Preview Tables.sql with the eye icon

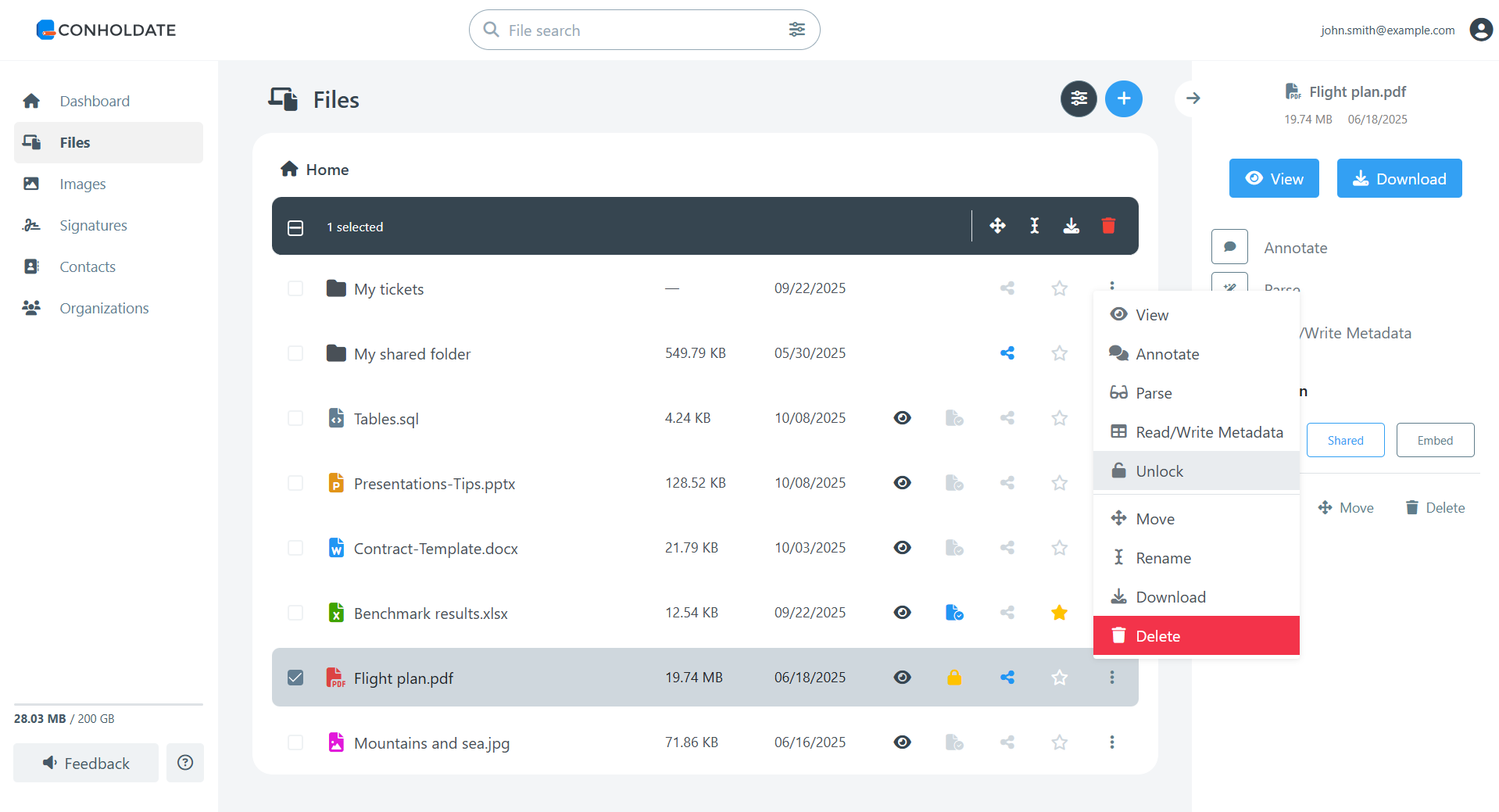902,418
